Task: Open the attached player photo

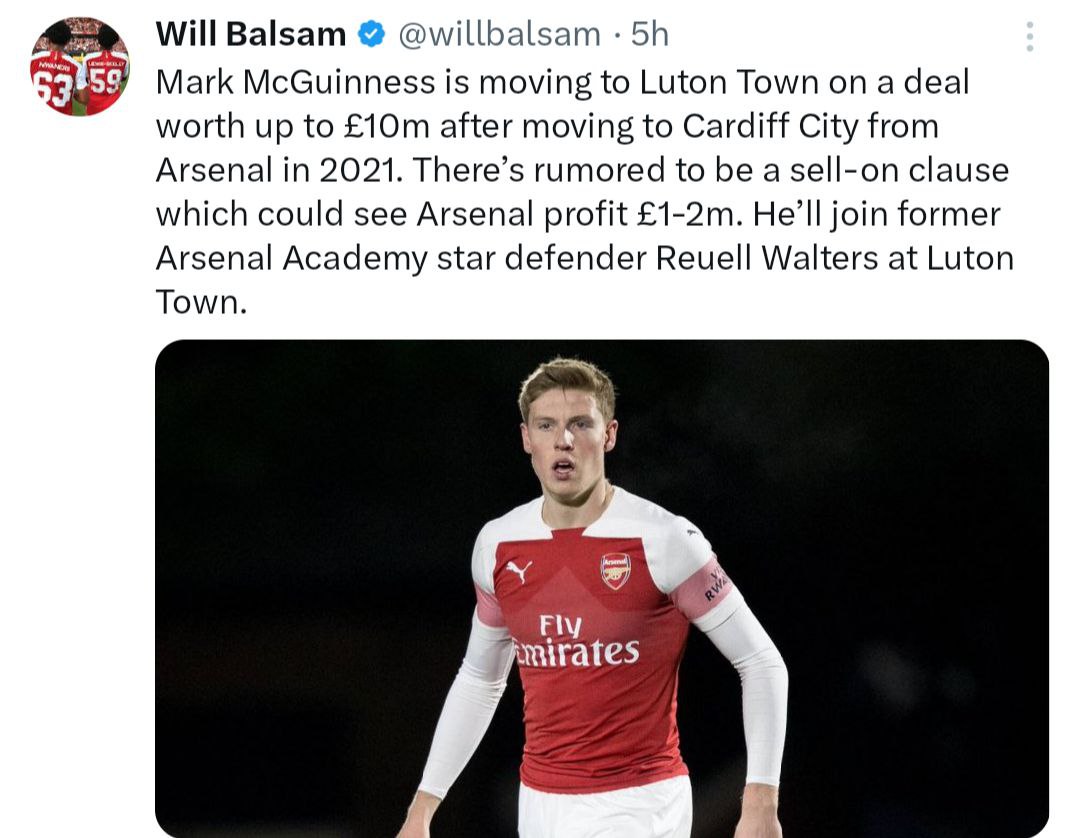Action: 601,588
